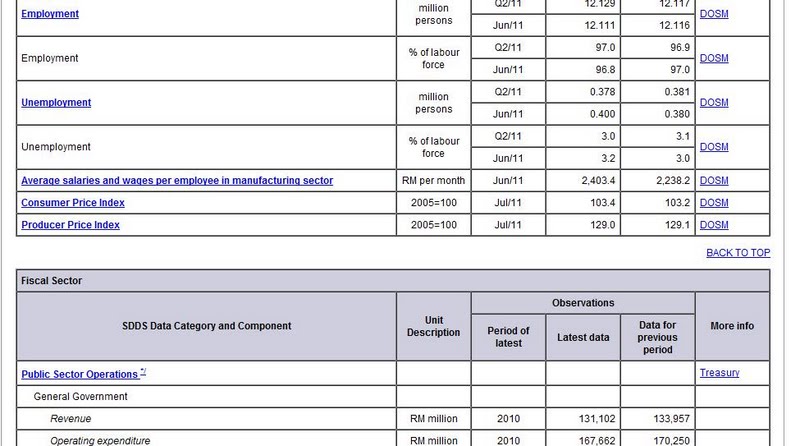Select the Unemployment value 0.381
Image resolution: width=800 pixels, height=446 pixels.
tap(677, 92)
